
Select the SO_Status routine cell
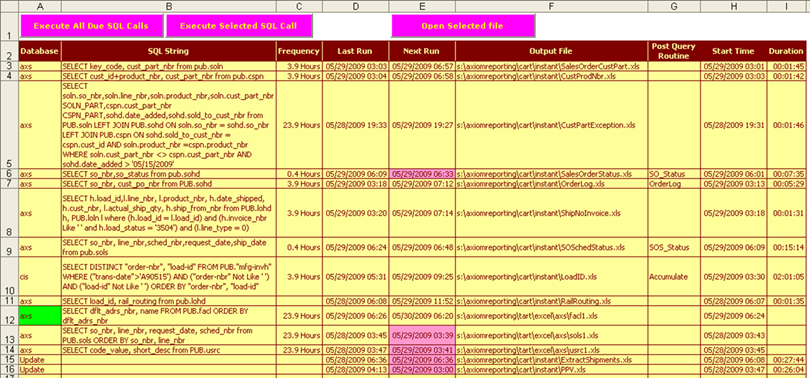click(674, 174)
